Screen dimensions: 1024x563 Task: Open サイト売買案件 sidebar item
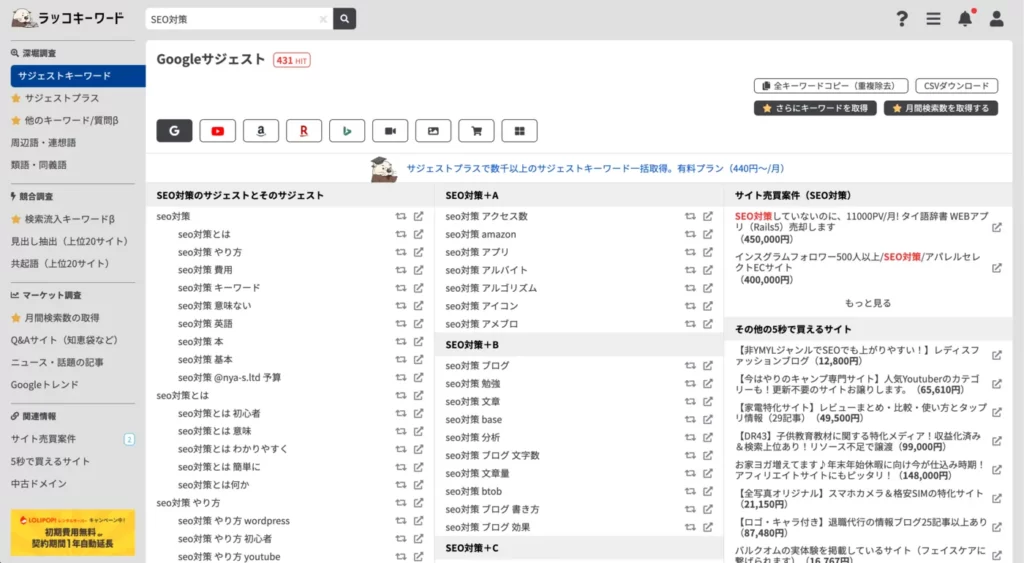pos(43,439)
